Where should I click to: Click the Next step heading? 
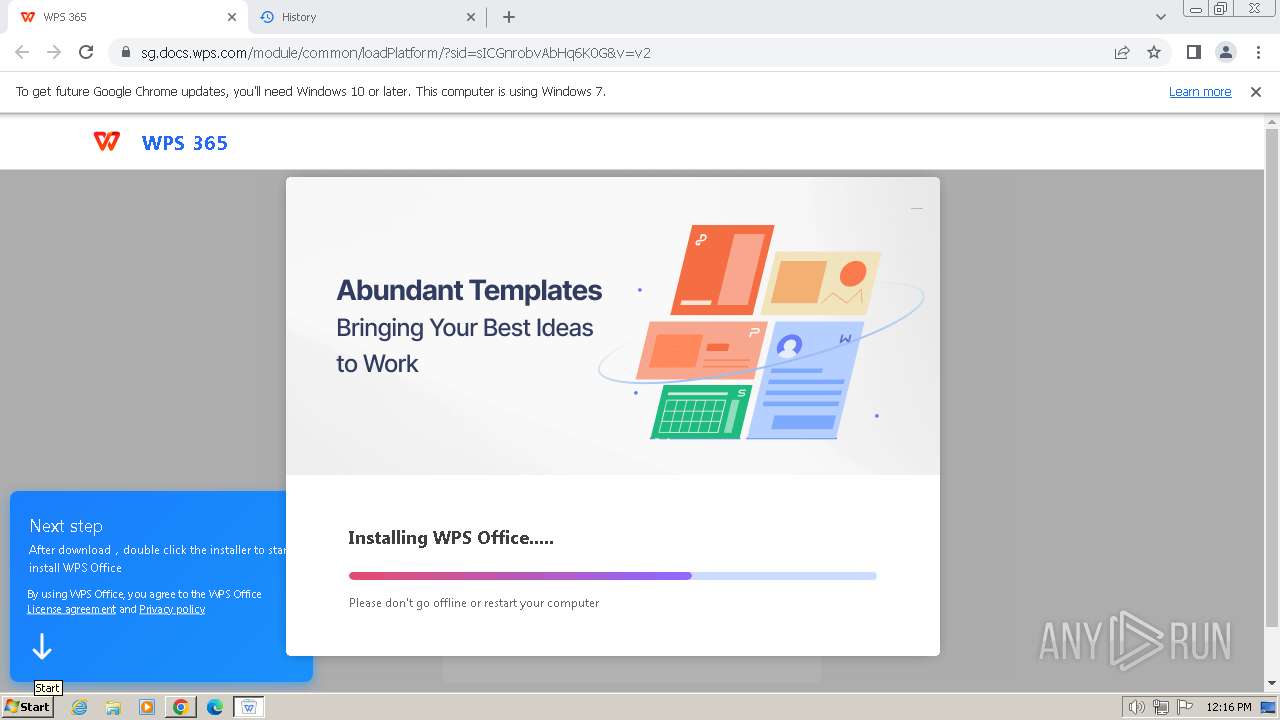(x=66, y=526)
